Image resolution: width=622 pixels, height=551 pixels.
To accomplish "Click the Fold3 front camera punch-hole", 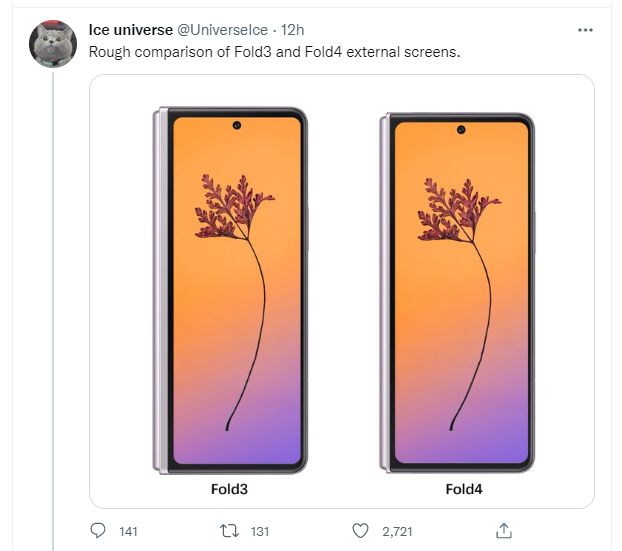I will 239,126.
